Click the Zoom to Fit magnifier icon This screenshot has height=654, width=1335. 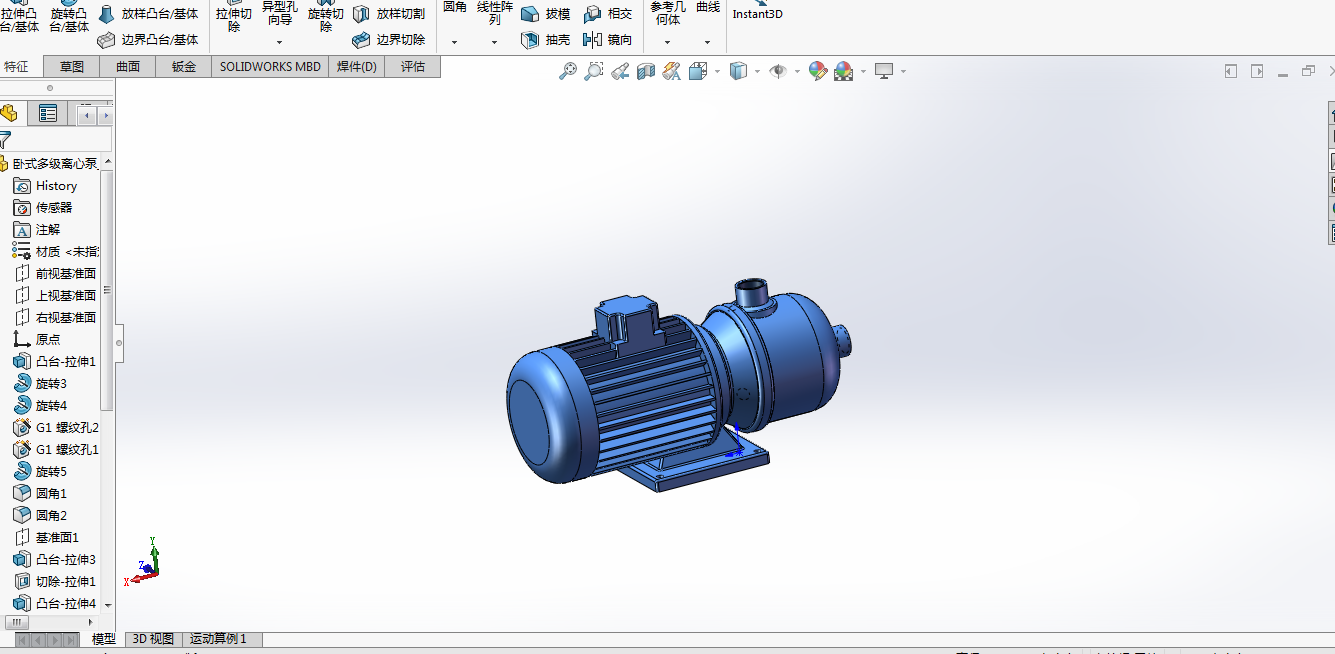tap(568, 71)
